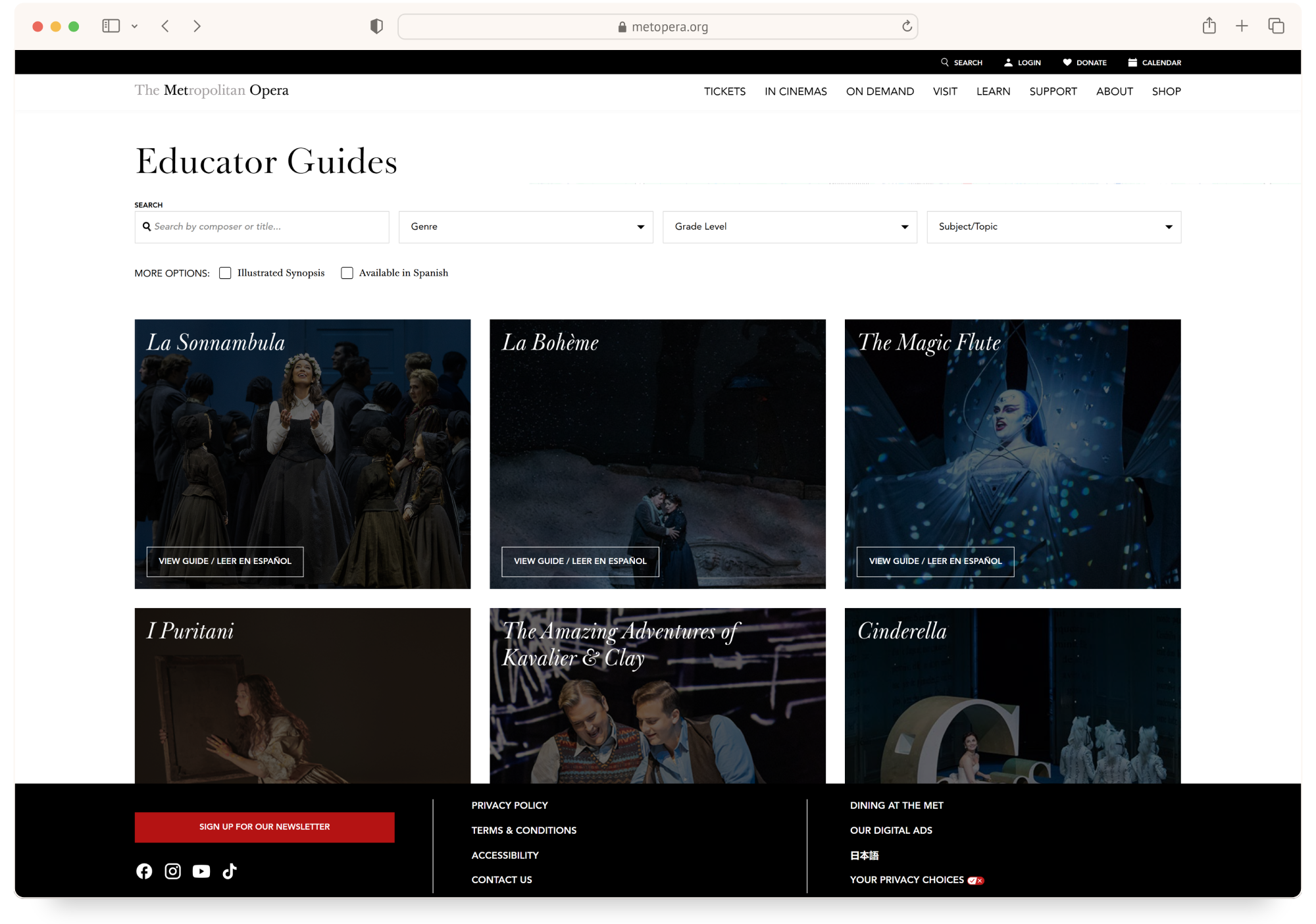Reload the page with the refresh icon

click(x=907, y=26)
